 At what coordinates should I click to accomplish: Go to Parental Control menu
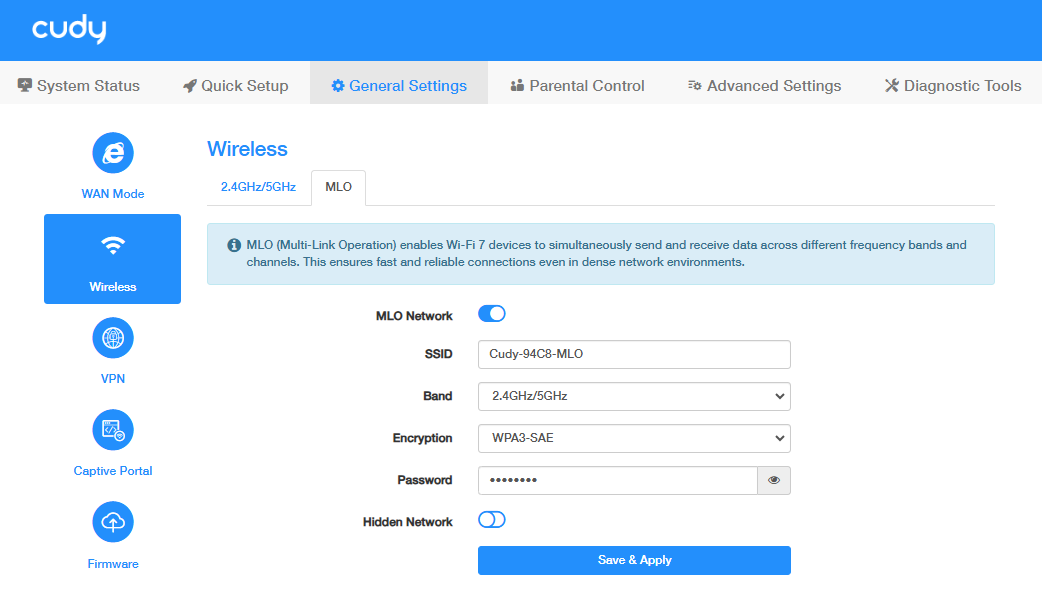(x=577, y=86)
